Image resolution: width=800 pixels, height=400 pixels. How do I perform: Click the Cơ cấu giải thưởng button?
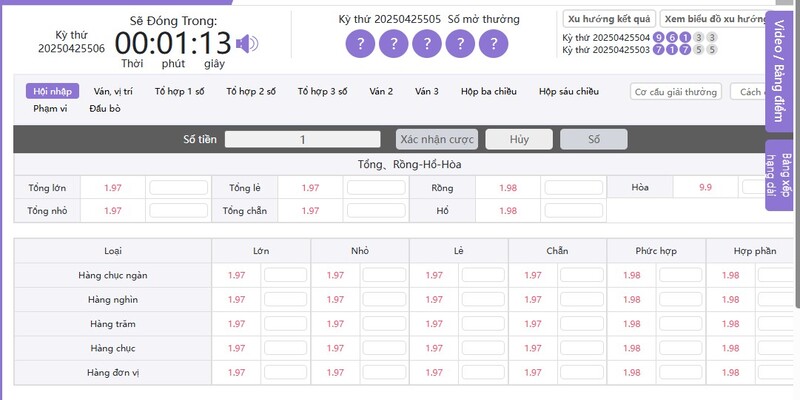[676, 92]
